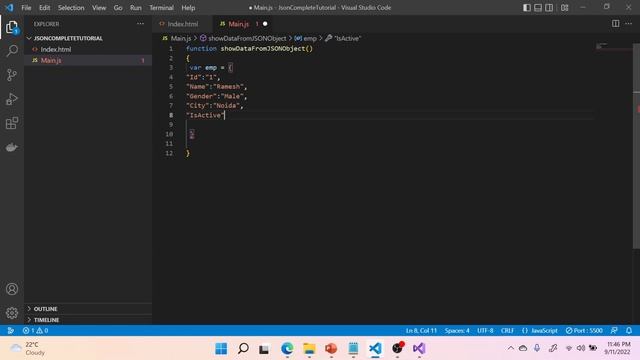Image resolution: width=640 pixels, height=360 pixels.
Task: Select Index.html in the explorer tree
Action: [x=56, y=49]
